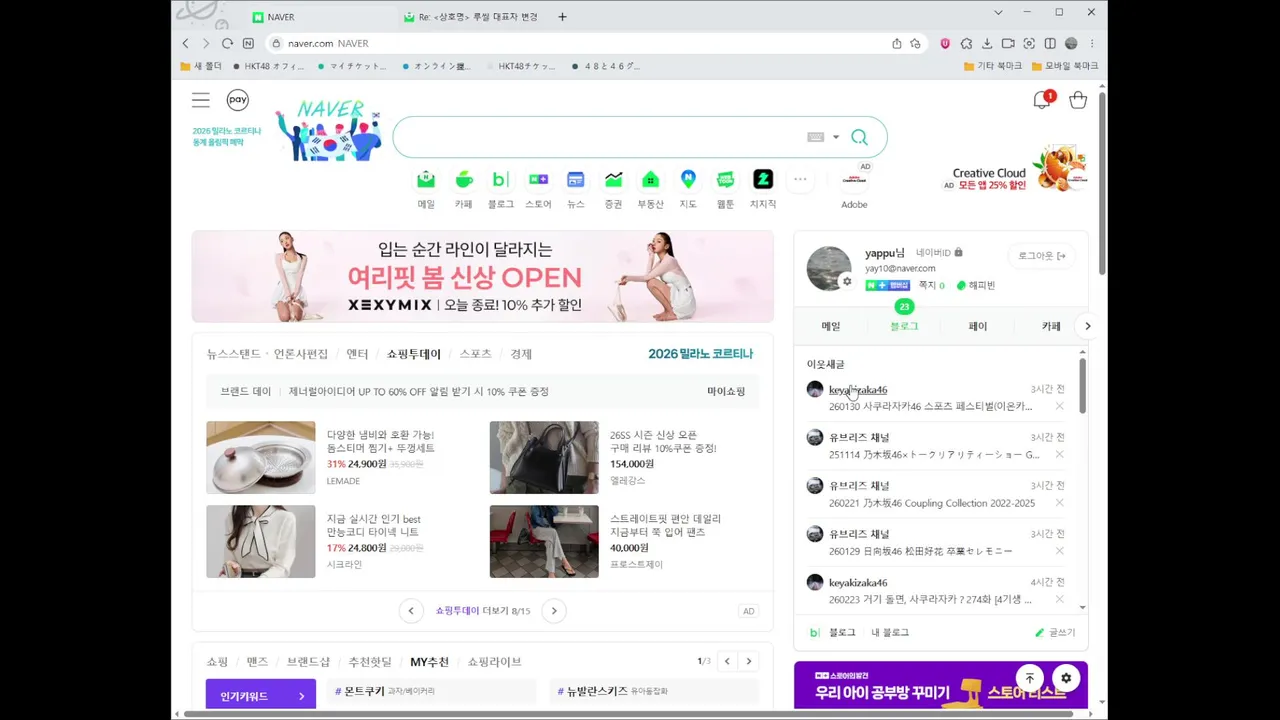This screenshot has height=720, width=1280.
Task: Jump to top with up-arrow button
Action: click(1029, 678)
